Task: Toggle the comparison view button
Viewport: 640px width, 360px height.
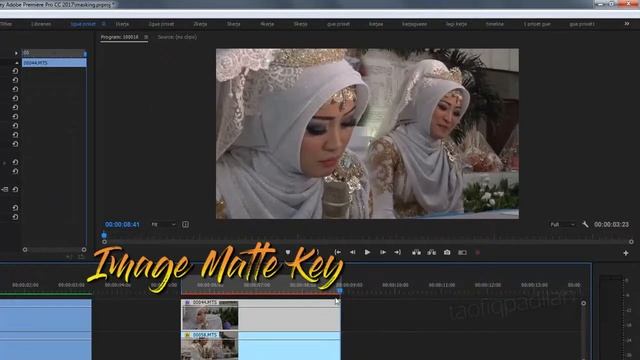Action: [x=462, y=252]
